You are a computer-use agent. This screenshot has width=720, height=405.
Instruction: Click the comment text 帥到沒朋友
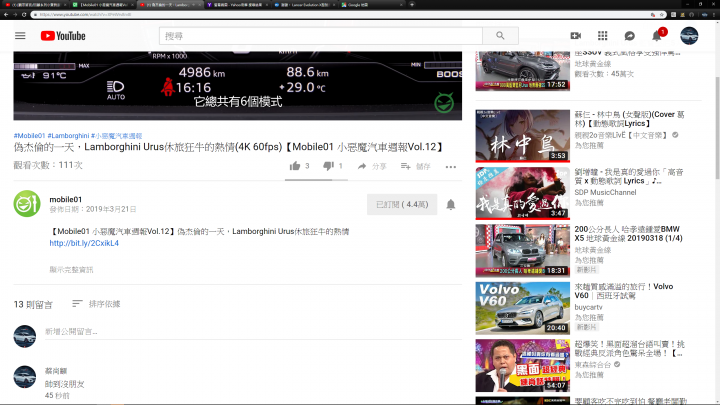64,384
